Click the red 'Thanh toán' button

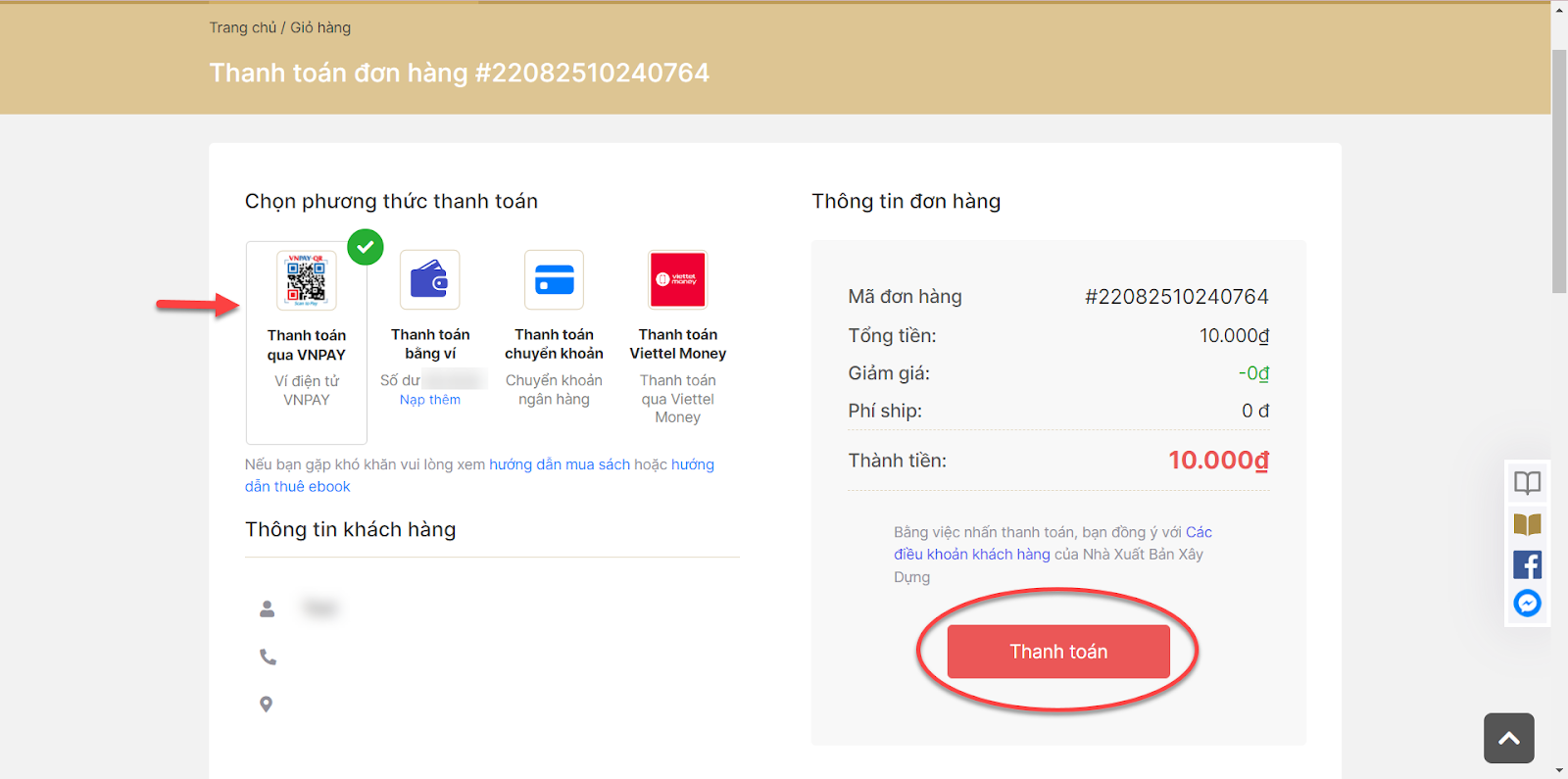1058,652
